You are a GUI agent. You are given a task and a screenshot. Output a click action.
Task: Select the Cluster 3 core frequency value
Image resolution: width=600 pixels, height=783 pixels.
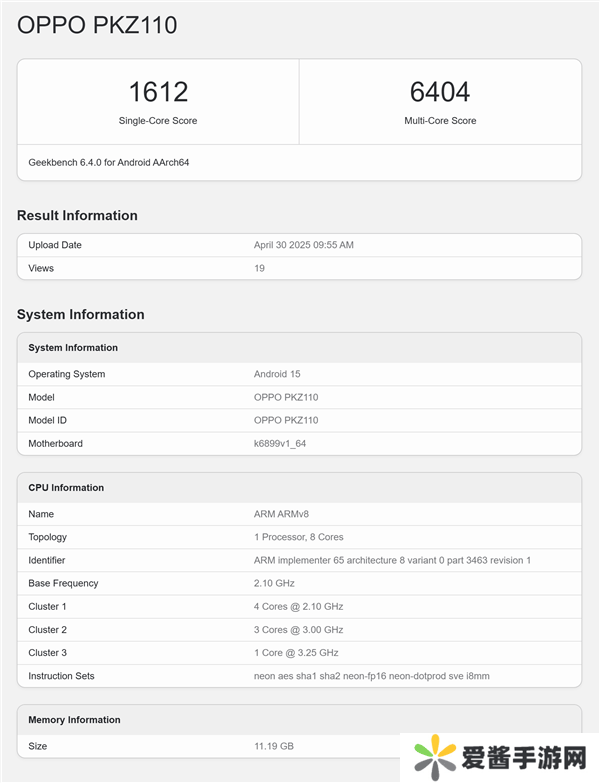point(295,653)
